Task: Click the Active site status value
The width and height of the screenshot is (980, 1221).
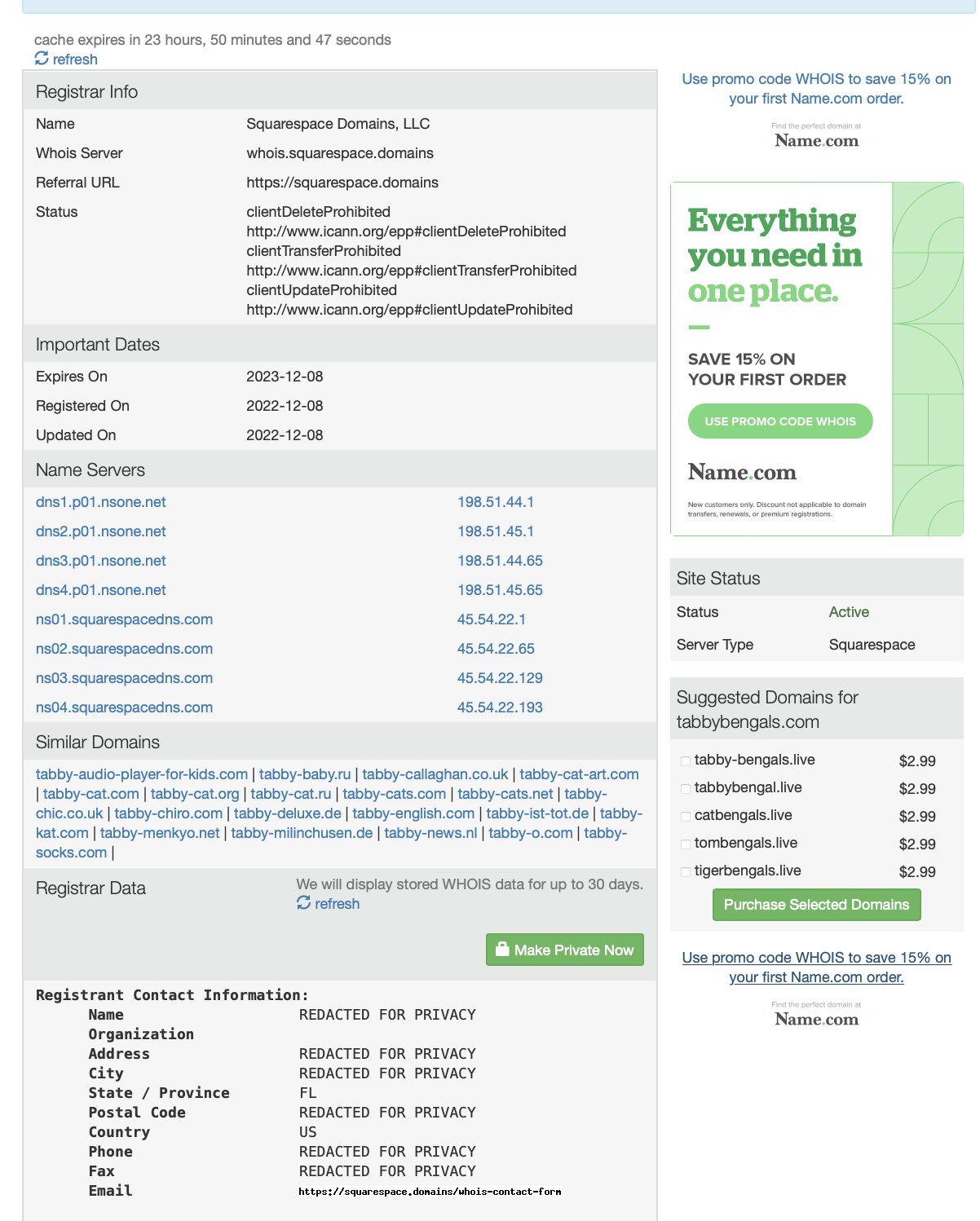Action: click(849, 612)
